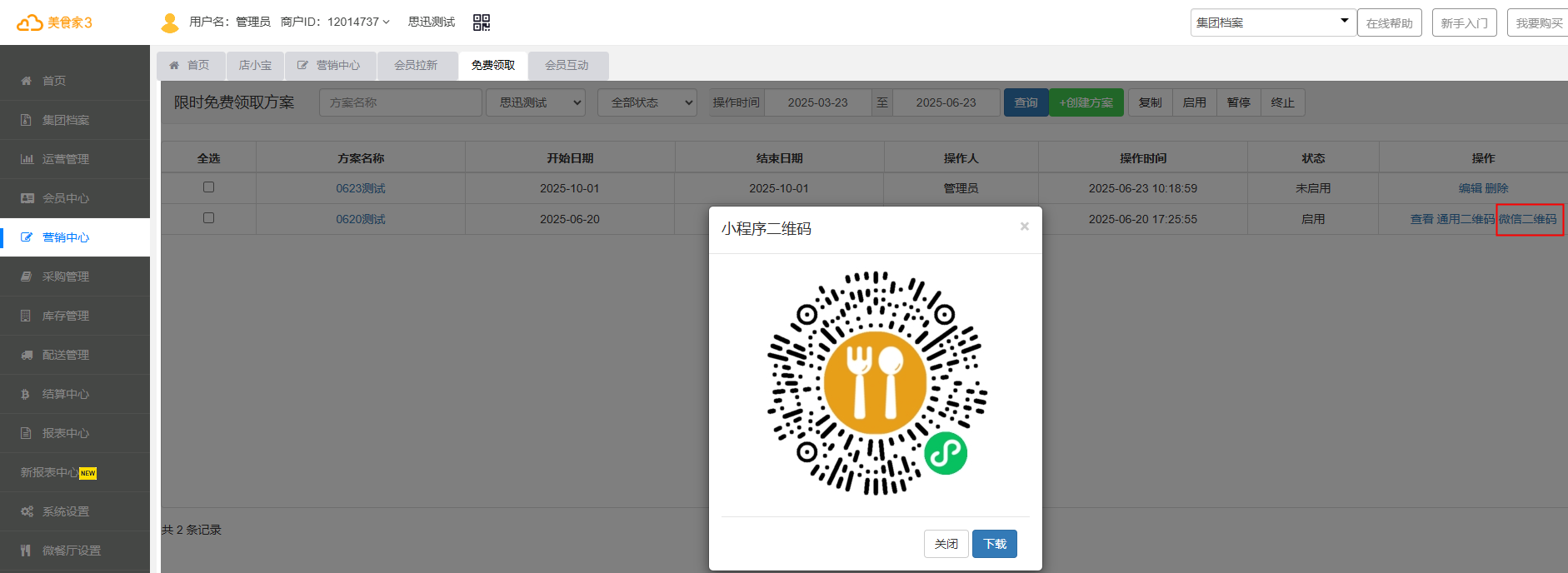The image size is (1568, 573).
Task: Switch to the 营销中心 tab
Action: [330, 65]
